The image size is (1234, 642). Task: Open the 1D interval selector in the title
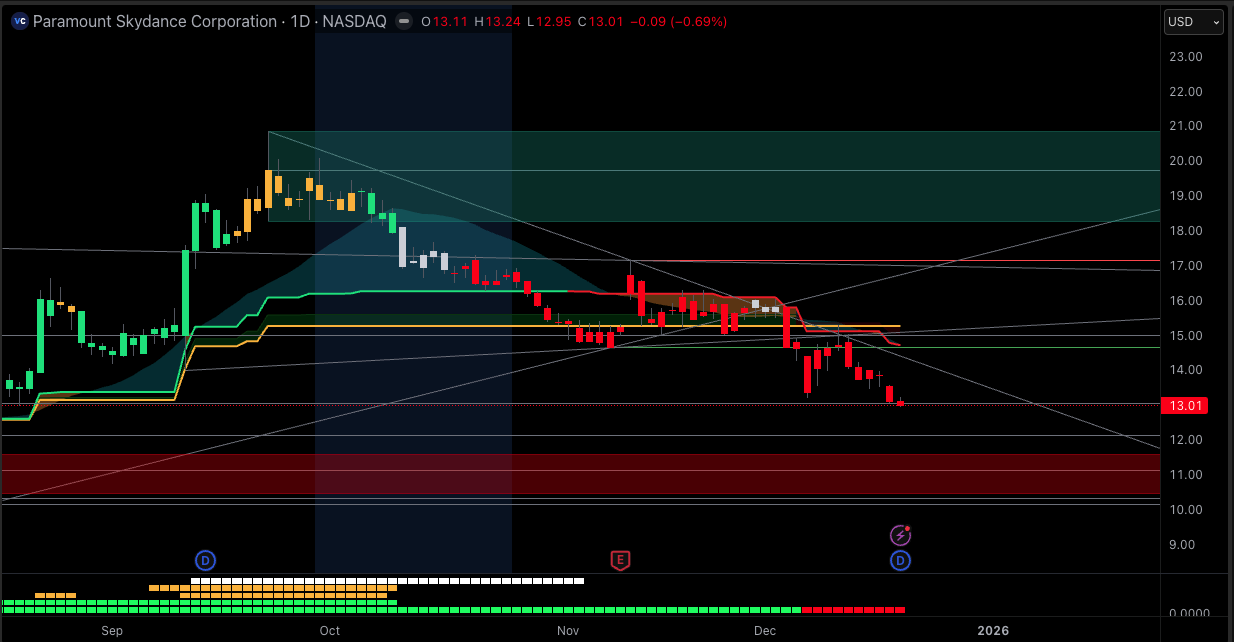(300, 21)
